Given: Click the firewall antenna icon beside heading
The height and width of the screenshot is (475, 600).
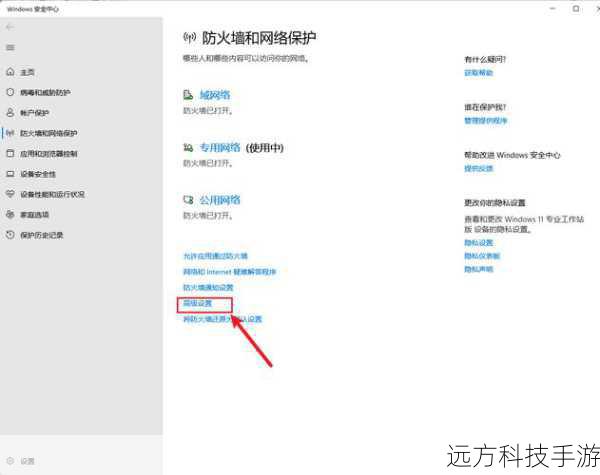Looking at the screenshot, I should [189, 37].
